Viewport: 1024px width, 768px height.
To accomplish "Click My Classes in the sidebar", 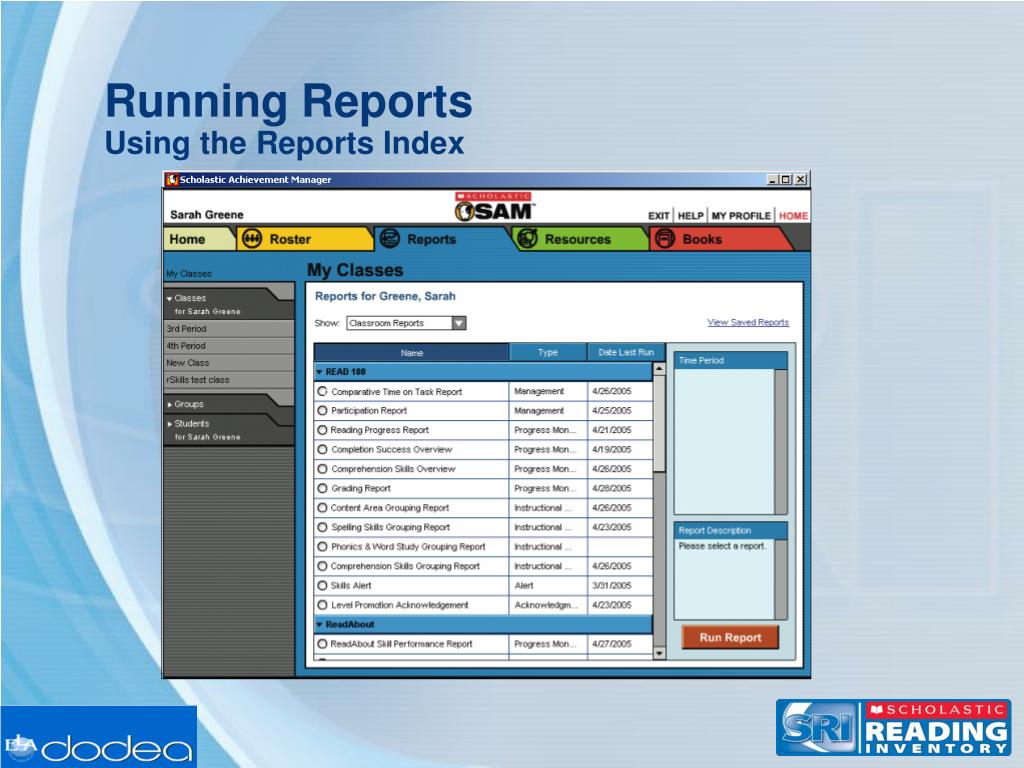I will (189, 274).
